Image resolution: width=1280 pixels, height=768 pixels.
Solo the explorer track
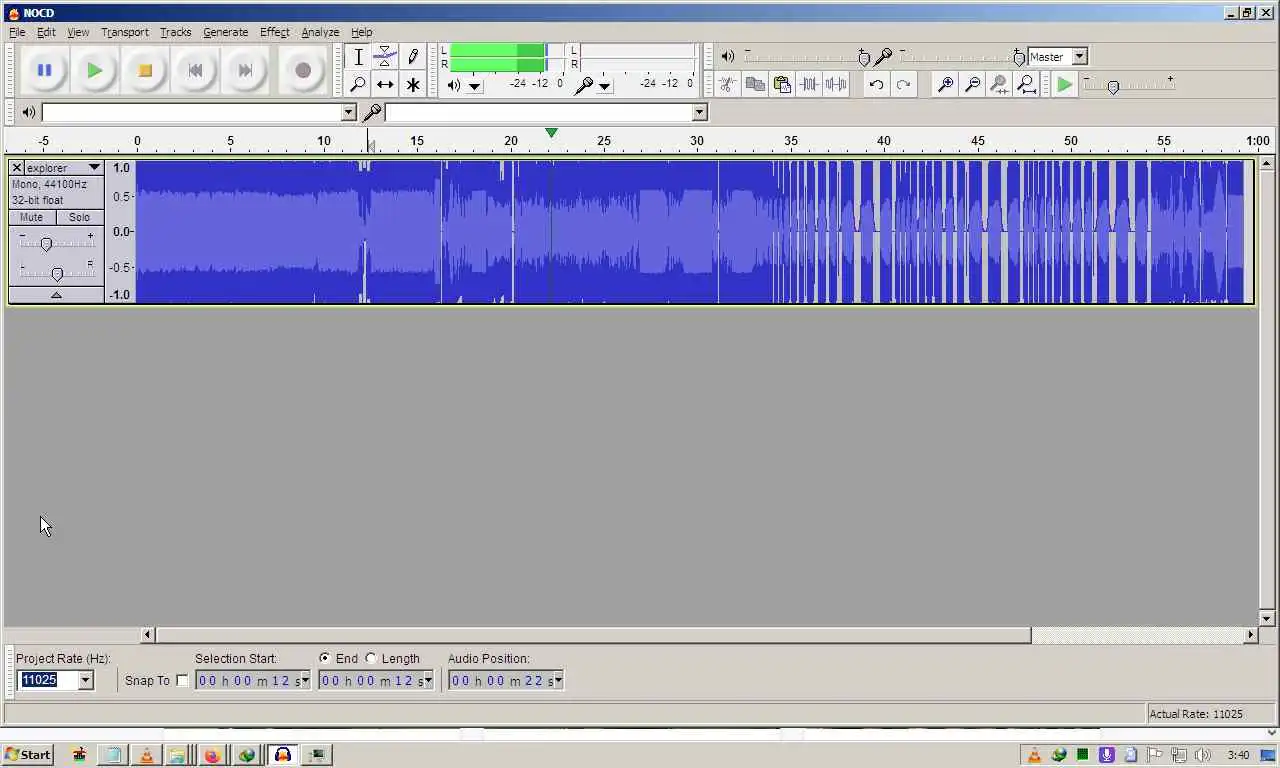(79, 217)
